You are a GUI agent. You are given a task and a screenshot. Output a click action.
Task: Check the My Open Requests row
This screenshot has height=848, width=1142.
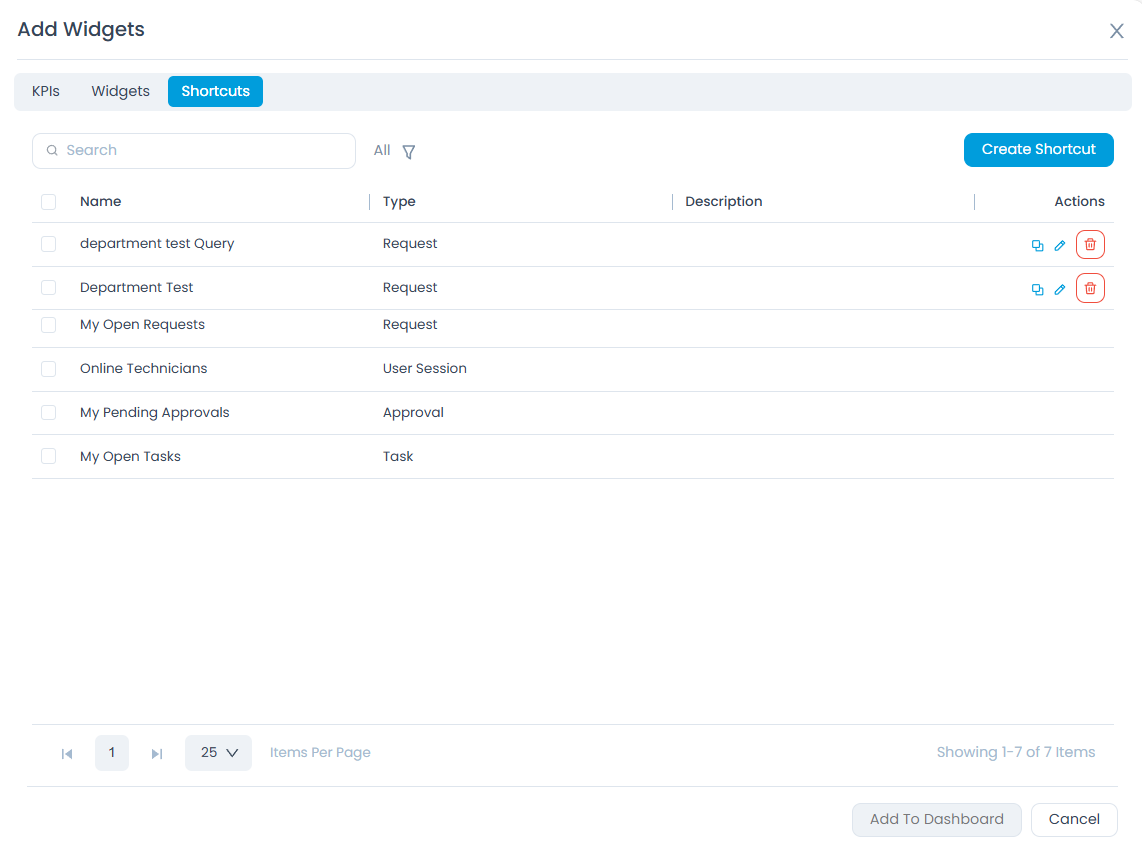[48, 325]
